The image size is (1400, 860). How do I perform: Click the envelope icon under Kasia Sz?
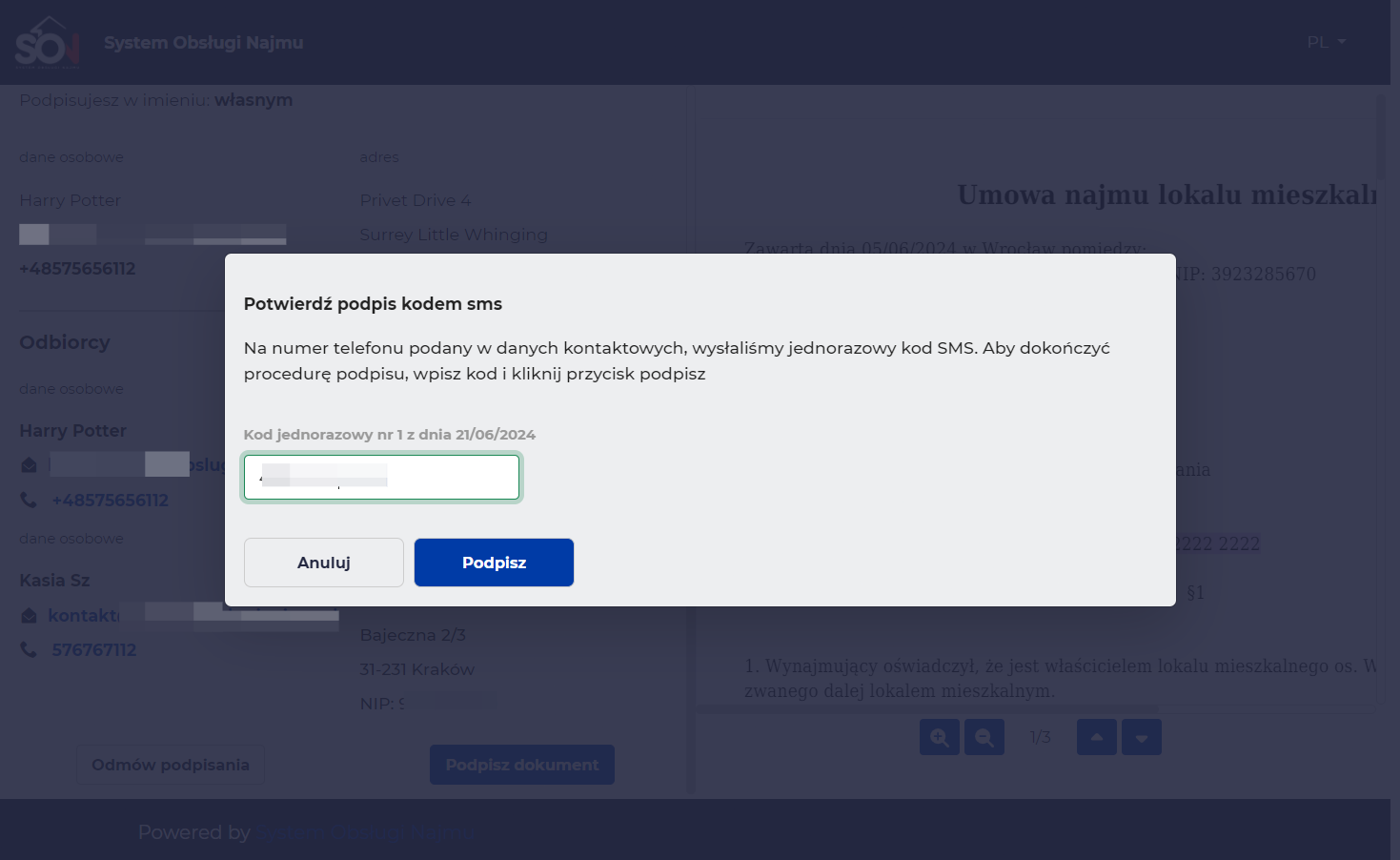pos(29,616)
